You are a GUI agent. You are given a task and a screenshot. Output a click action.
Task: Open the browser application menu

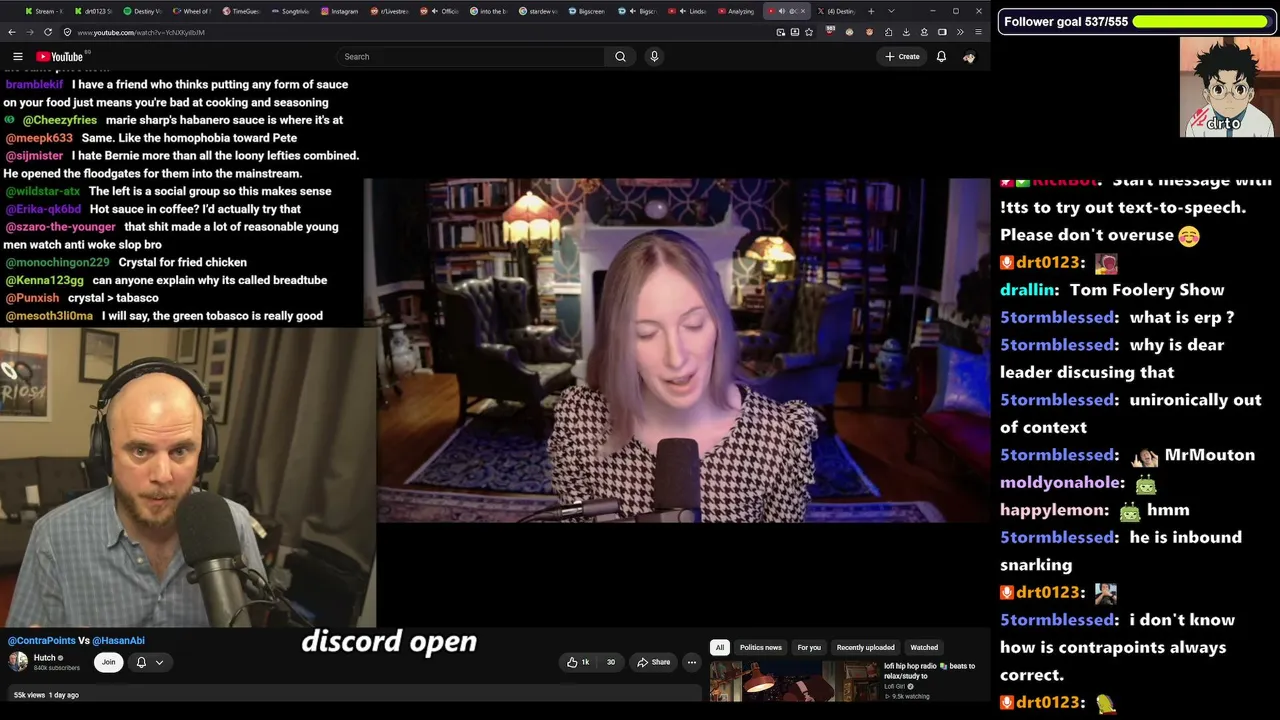pos(978,32)
